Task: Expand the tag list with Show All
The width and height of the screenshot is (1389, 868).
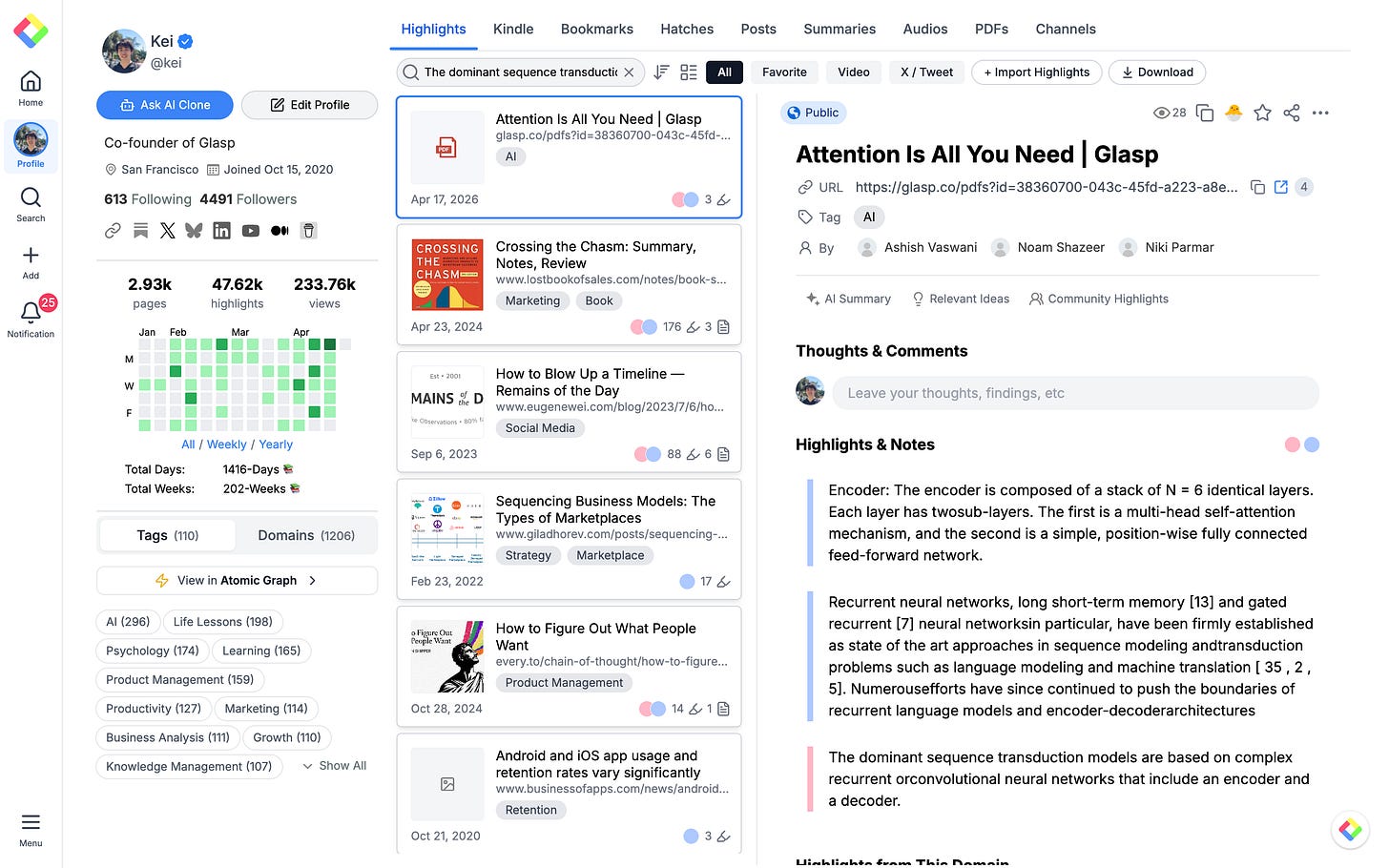Action: tap(335, 766)
